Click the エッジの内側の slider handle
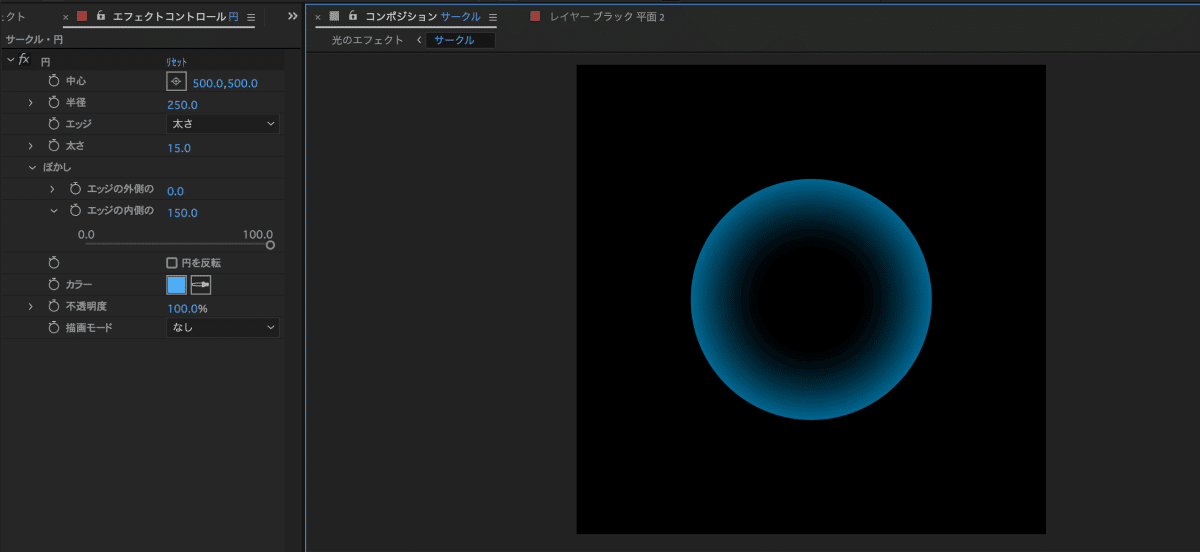Screen dimensions: 1200x552 tap(270, 244)
